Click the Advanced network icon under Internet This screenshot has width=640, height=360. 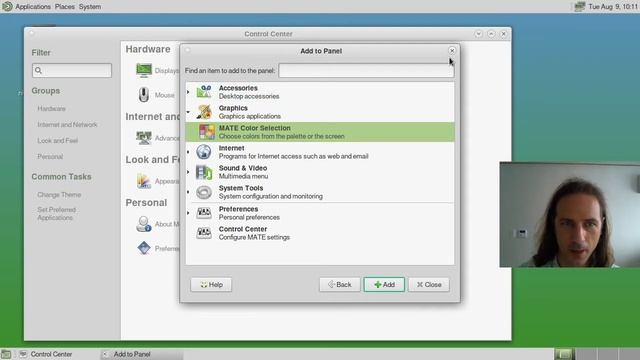[x=144, y=138]
